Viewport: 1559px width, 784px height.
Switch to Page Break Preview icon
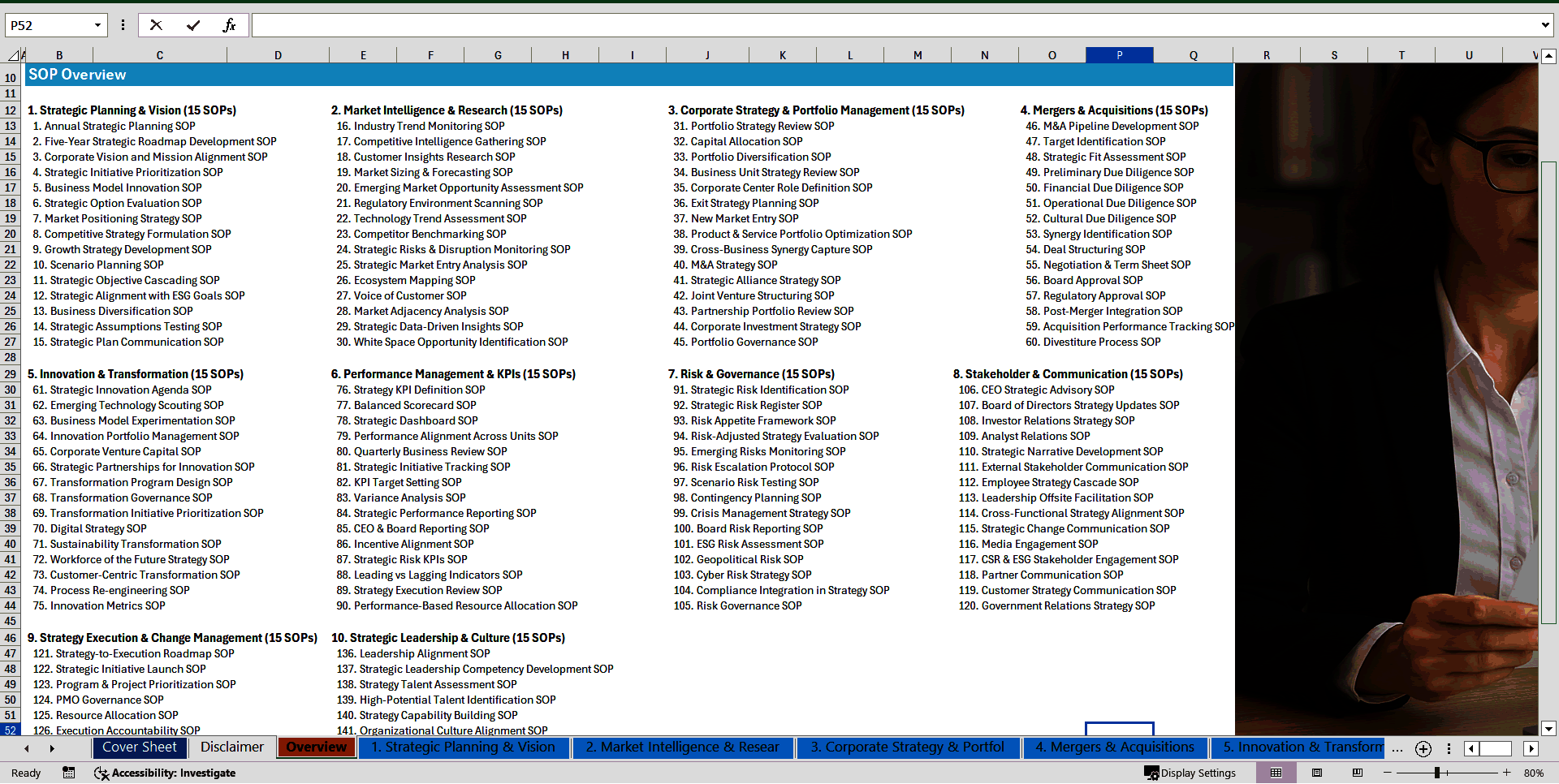(x=1357, y=773)
